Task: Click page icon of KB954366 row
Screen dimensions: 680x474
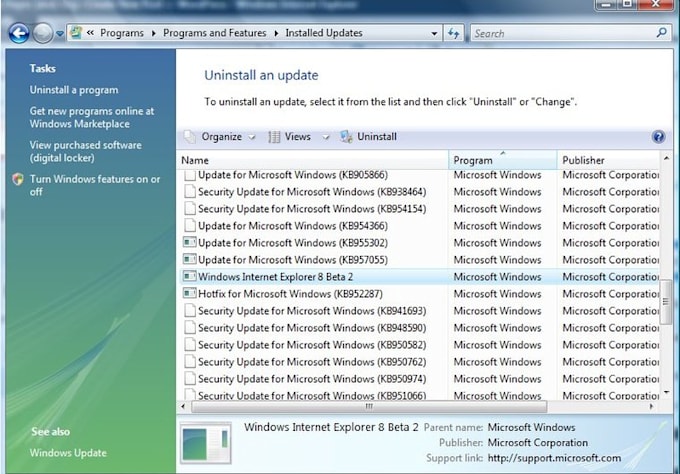Action: tap(190, 225)
